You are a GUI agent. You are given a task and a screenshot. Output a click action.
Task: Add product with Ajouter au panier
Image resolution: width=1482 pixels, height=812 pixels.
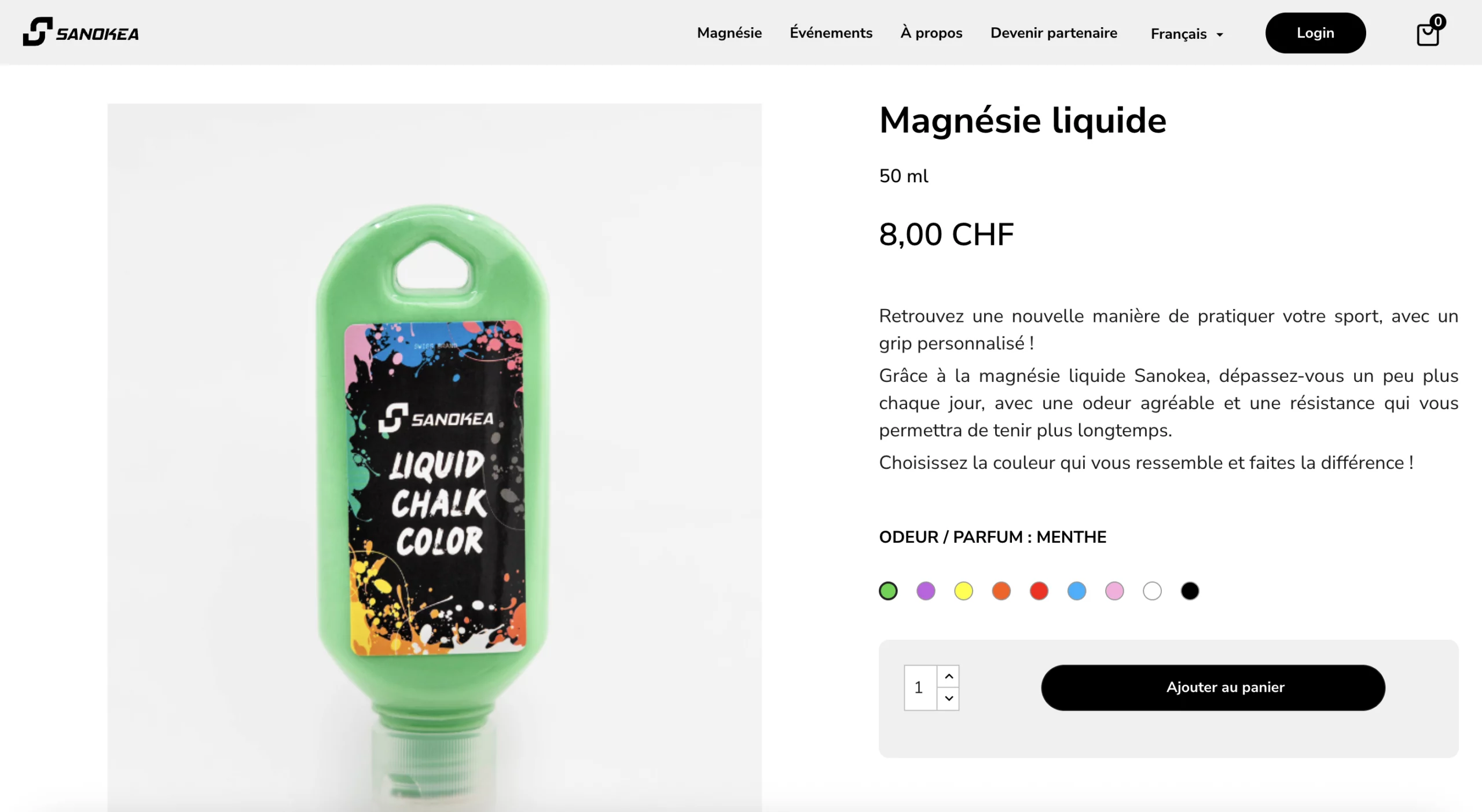tap(1213, 688)
